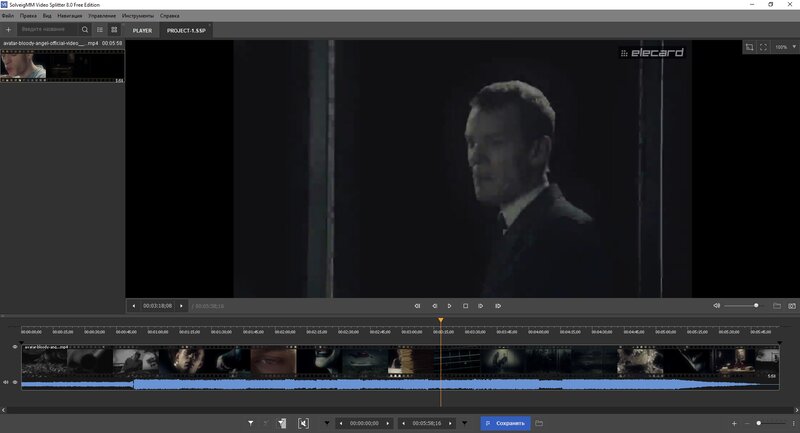
Task: Step current time forward with right arrow
Action: [x=181, y=306]
